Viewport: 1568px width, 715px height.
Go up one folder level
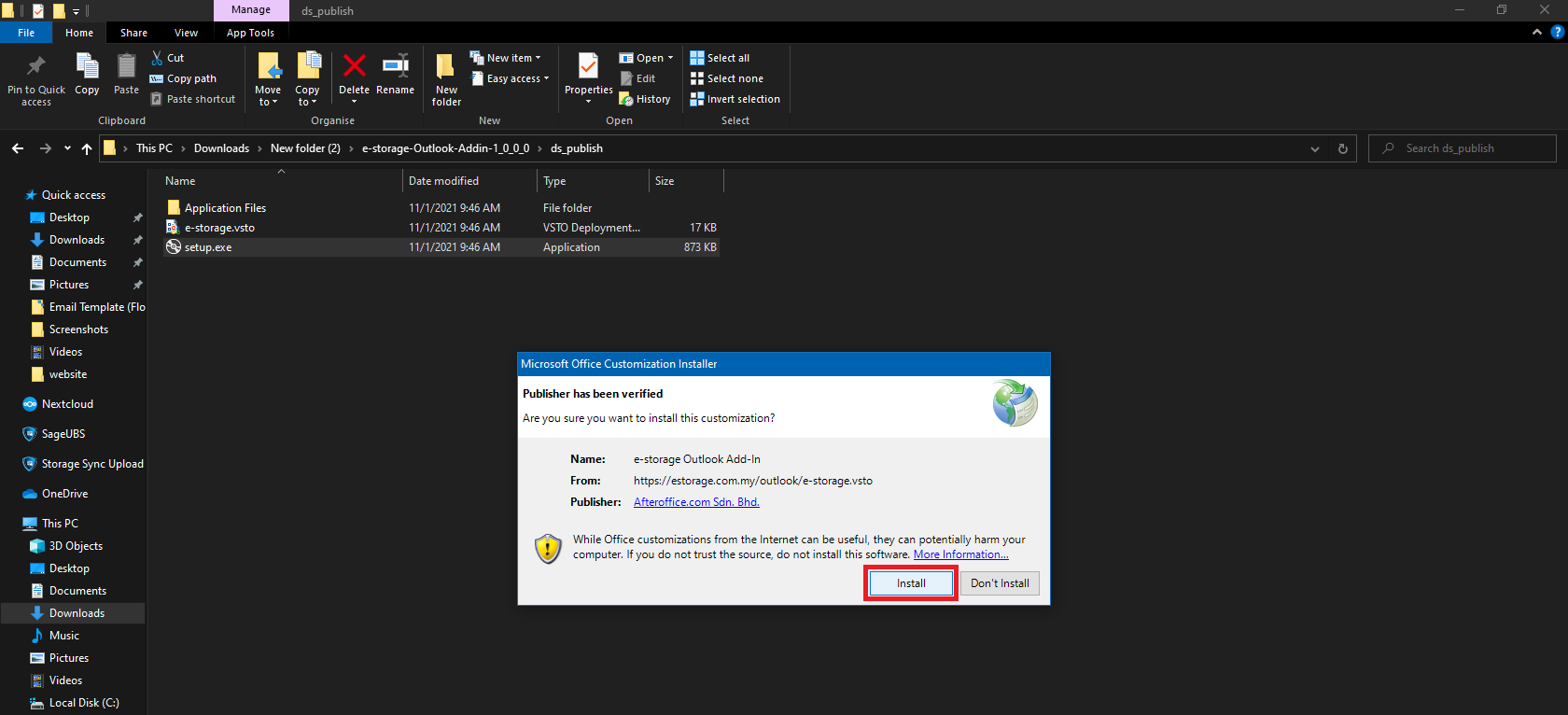click(x=87, y=148)
